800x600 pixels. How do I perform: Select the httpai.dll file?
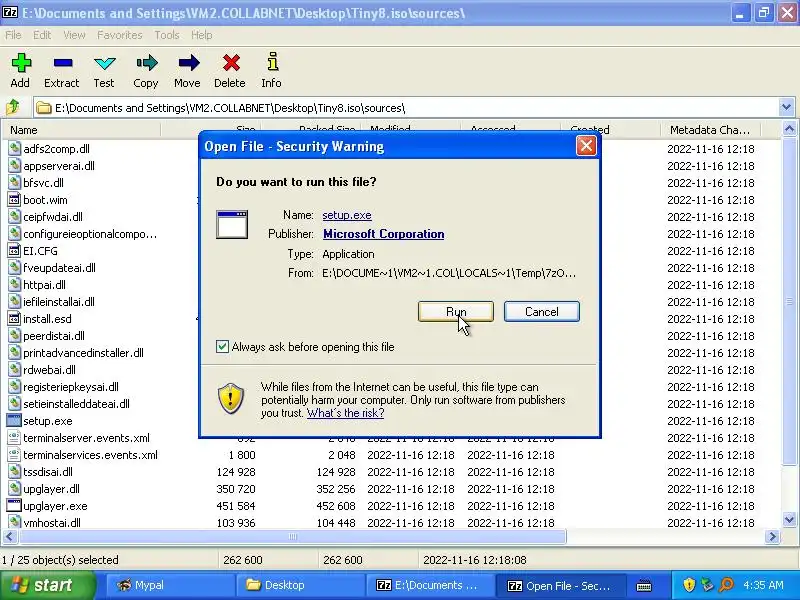coord(44,285)
